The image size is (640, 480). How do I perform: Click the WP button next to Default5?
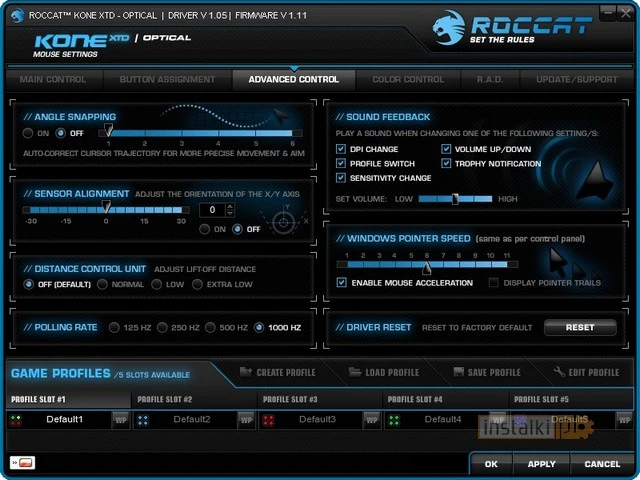click(x=624, y=420)
